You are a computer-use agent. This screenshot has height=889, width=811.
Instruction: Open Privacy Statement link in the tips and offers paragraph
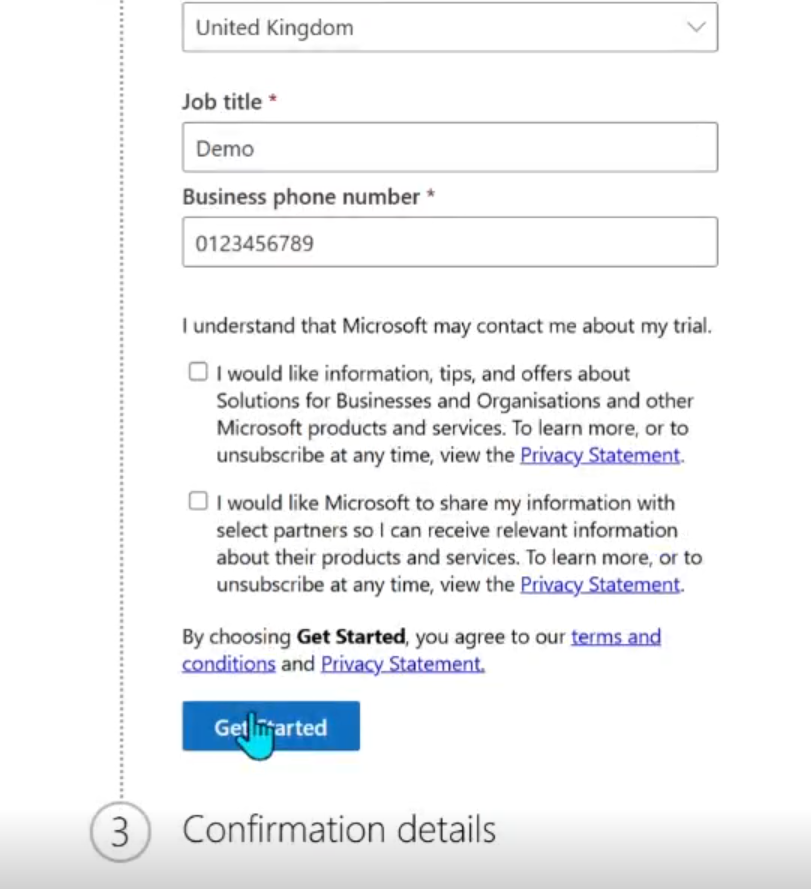pos(600,455)
